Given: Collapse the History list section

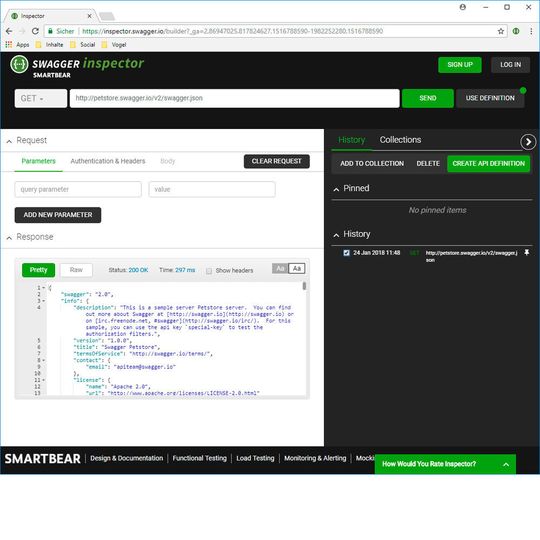Looking at the screenshot, I should pos(336,235).
